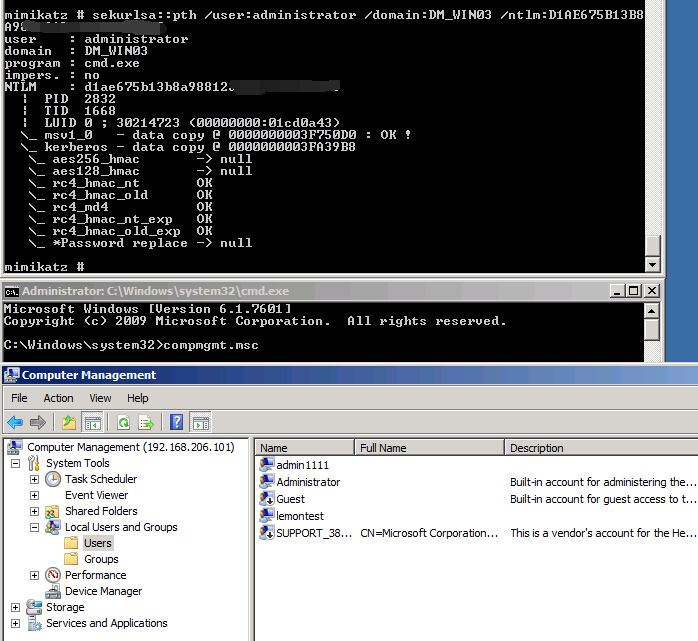Expand the Event Viewer node
This screenshot has width=698, height=641.
click(34, 495)
